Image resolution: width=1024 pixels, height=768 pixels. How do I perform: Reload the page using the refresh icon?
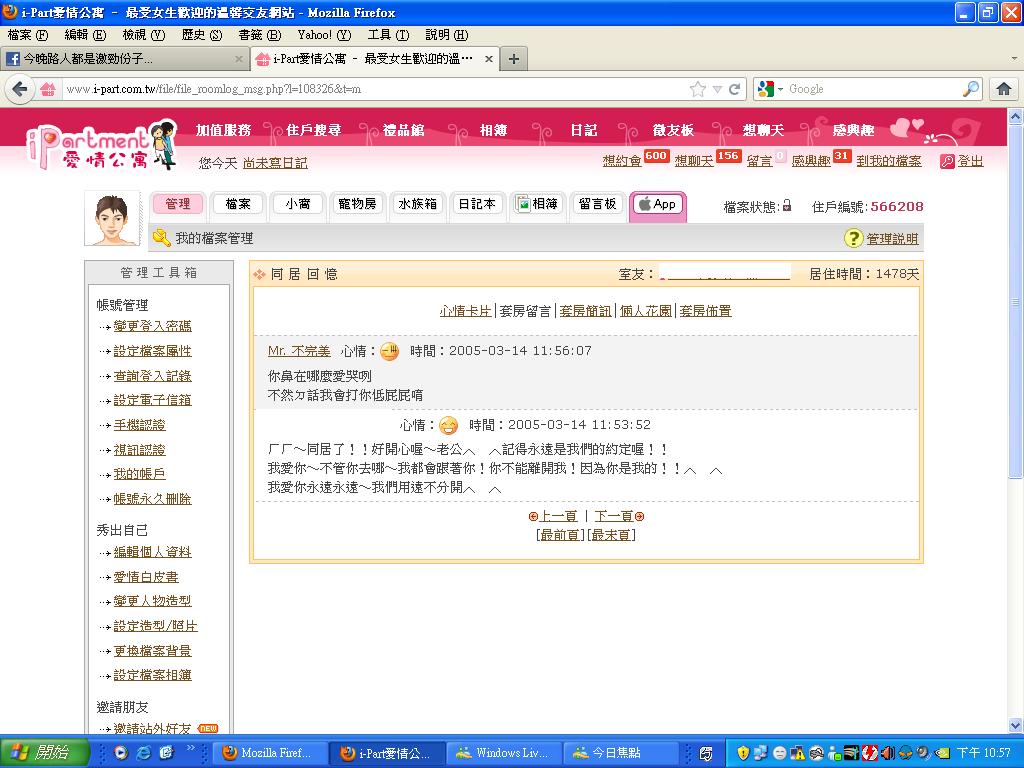(735, 89)
